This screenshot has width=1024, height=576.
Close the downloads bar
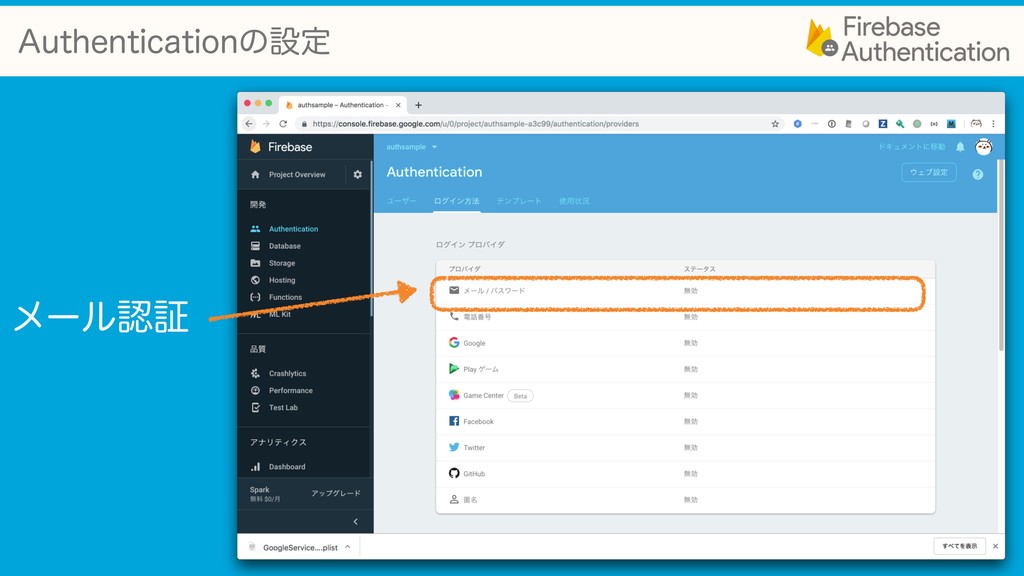click(995, 547)
